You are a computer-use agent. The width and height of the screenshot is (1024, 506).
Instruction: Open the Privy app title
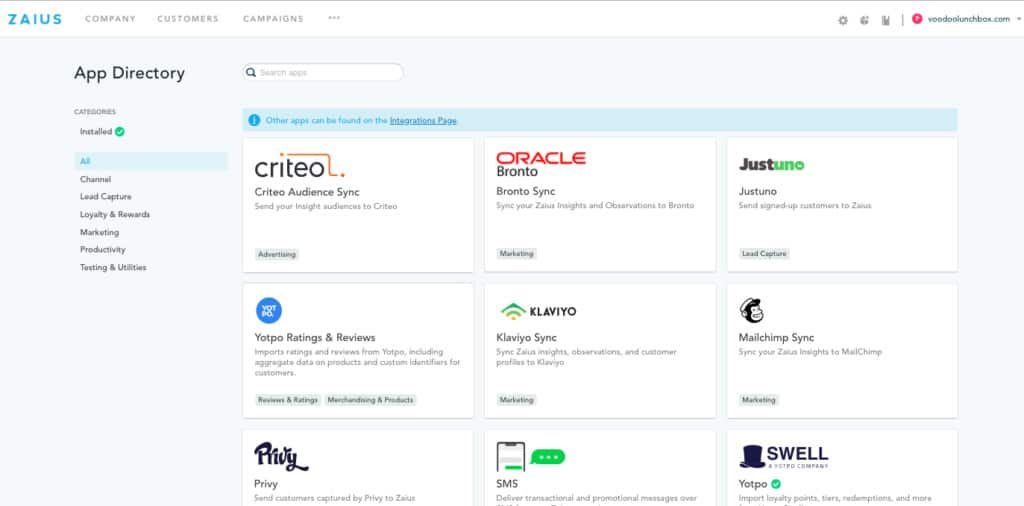pos(266,484)
